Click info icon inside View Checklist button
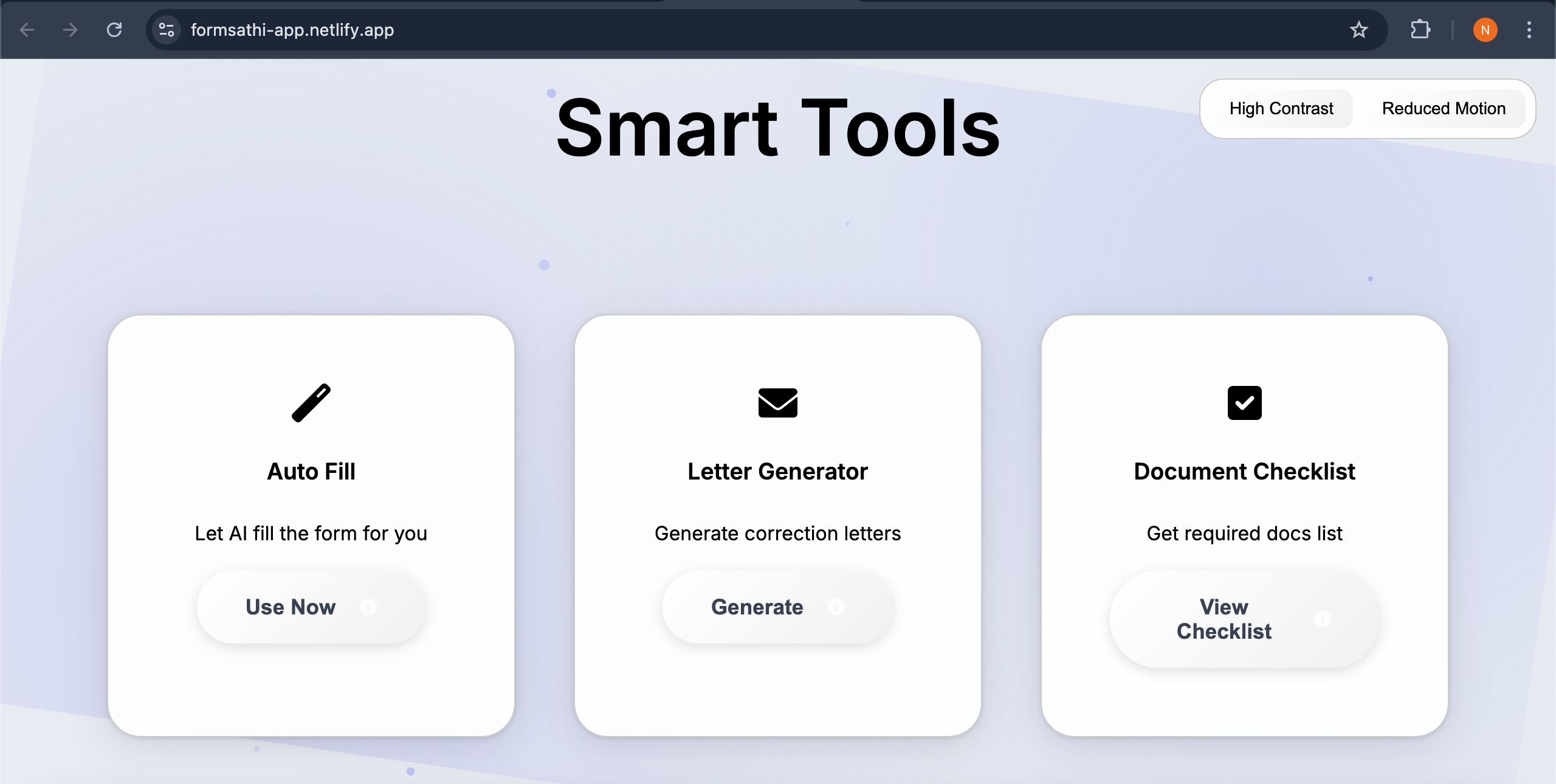The image size is (1556, 784). (1323, 619)
